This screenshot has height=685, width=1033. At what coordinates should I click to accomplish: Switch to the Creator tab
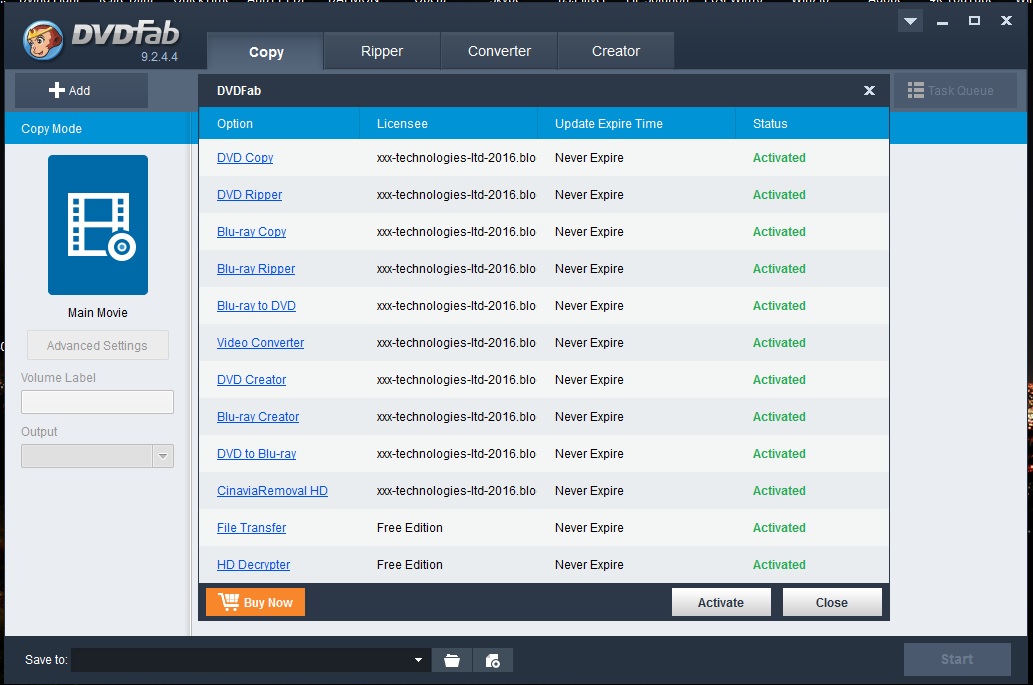(616, 51)
